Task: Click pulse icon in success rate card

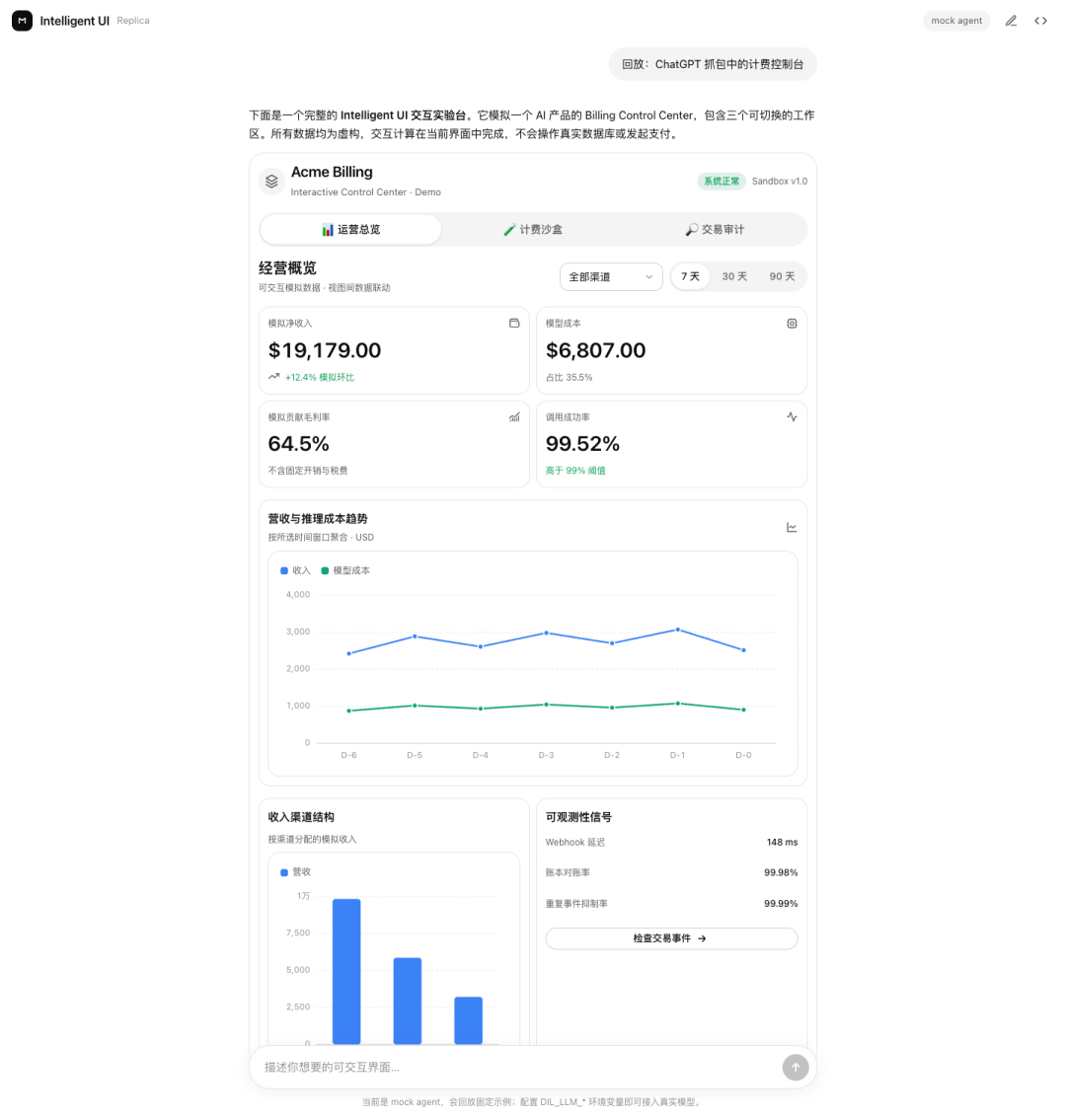Action: (x=792, y=417)
